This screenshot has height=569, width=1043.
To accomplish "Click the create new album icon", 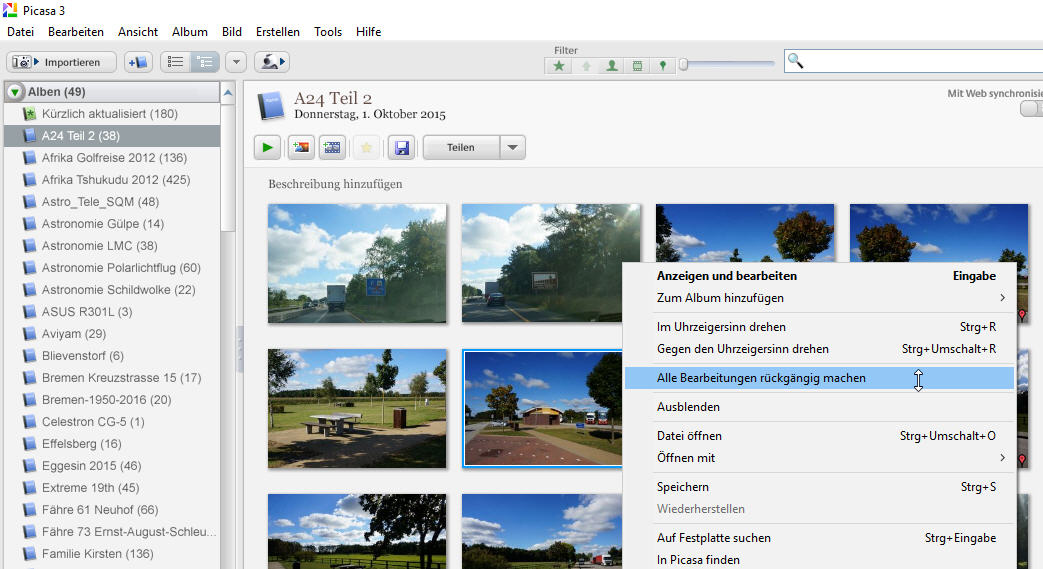I will [138, 62].
